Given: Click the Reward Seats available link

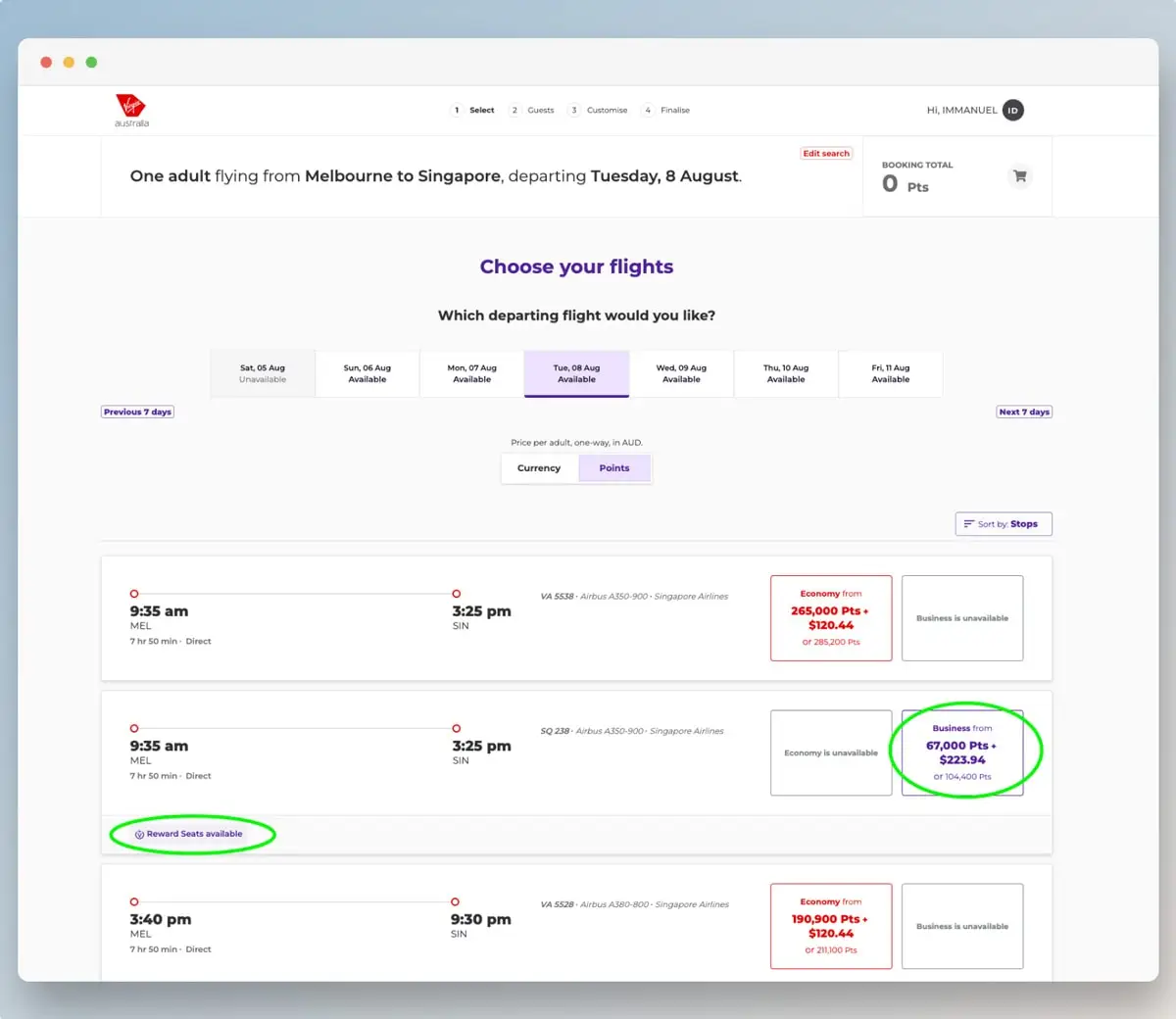Looking at the screenshot, I should [192, 835].
